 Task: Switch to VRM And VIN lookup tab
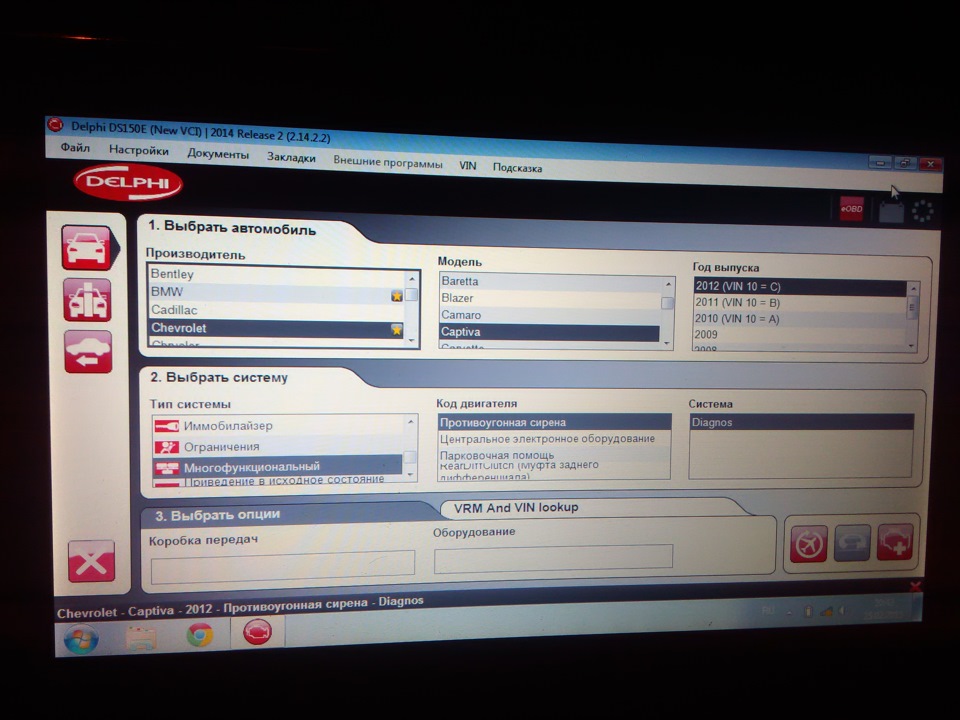pos(516,508)
